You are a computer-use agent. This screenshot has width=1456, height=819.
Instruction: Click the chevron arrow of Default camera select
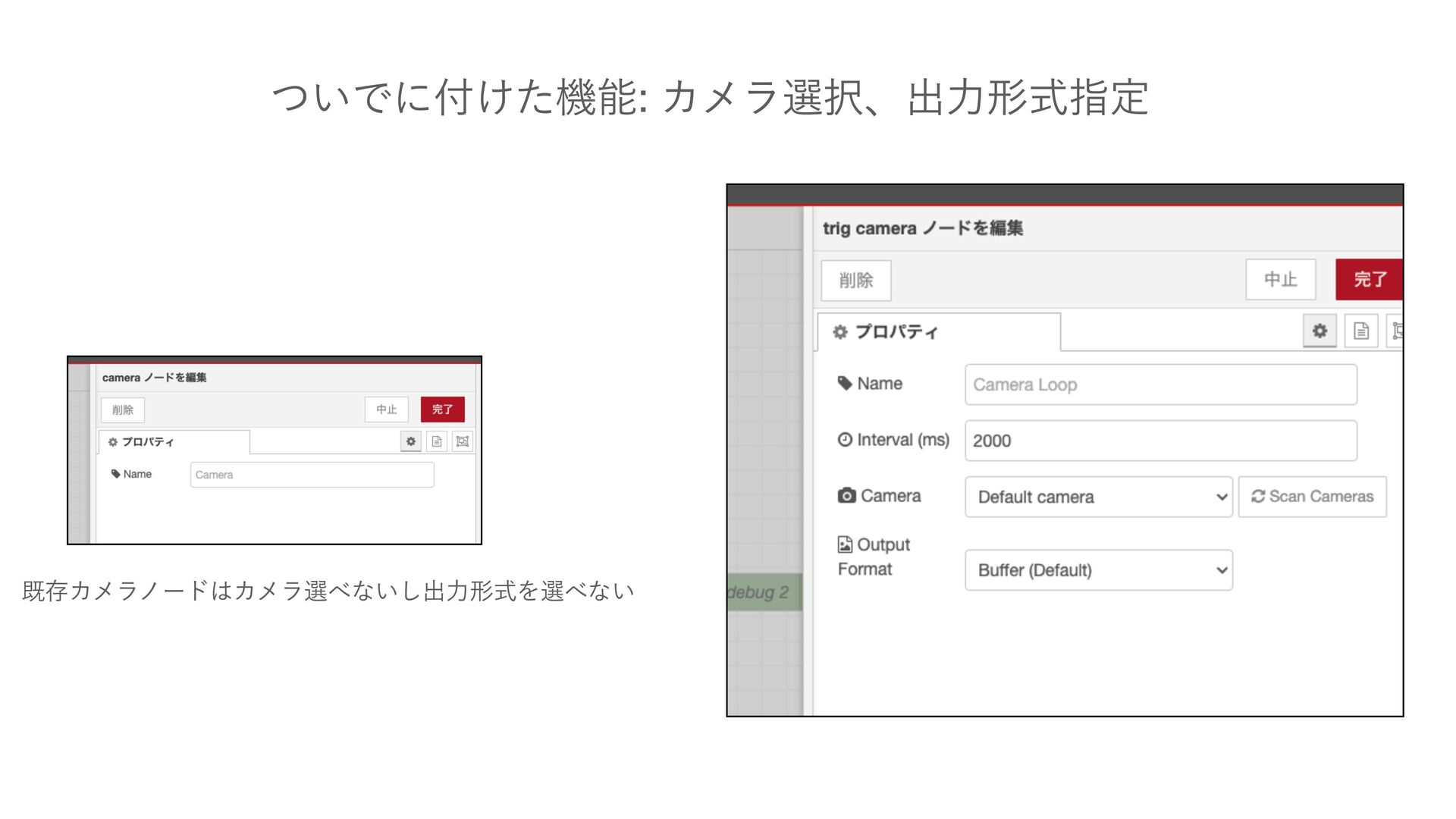(1222, 497)
